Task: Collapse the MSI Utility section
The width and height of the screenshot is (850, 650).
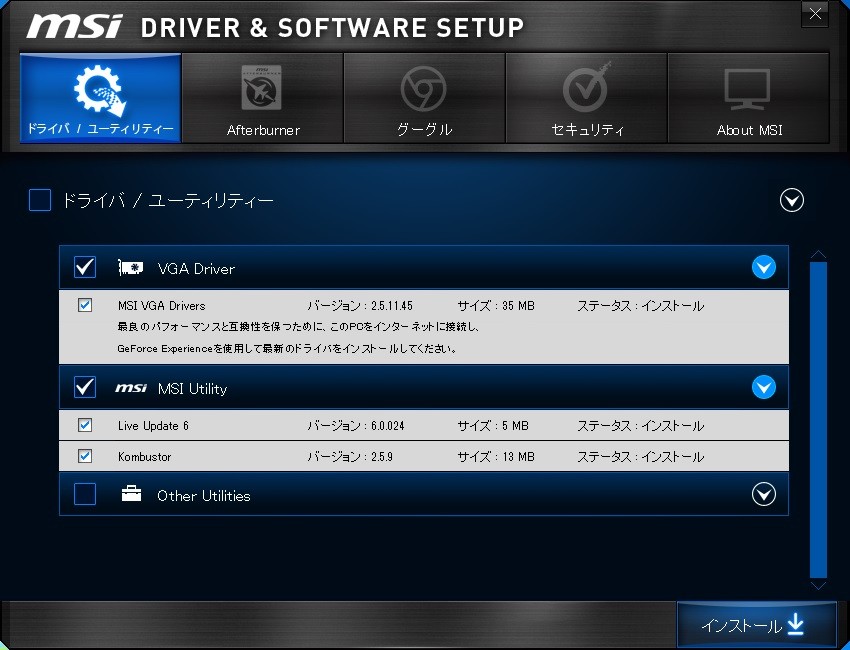Action: pyautogui.click(x=763, y=387)
